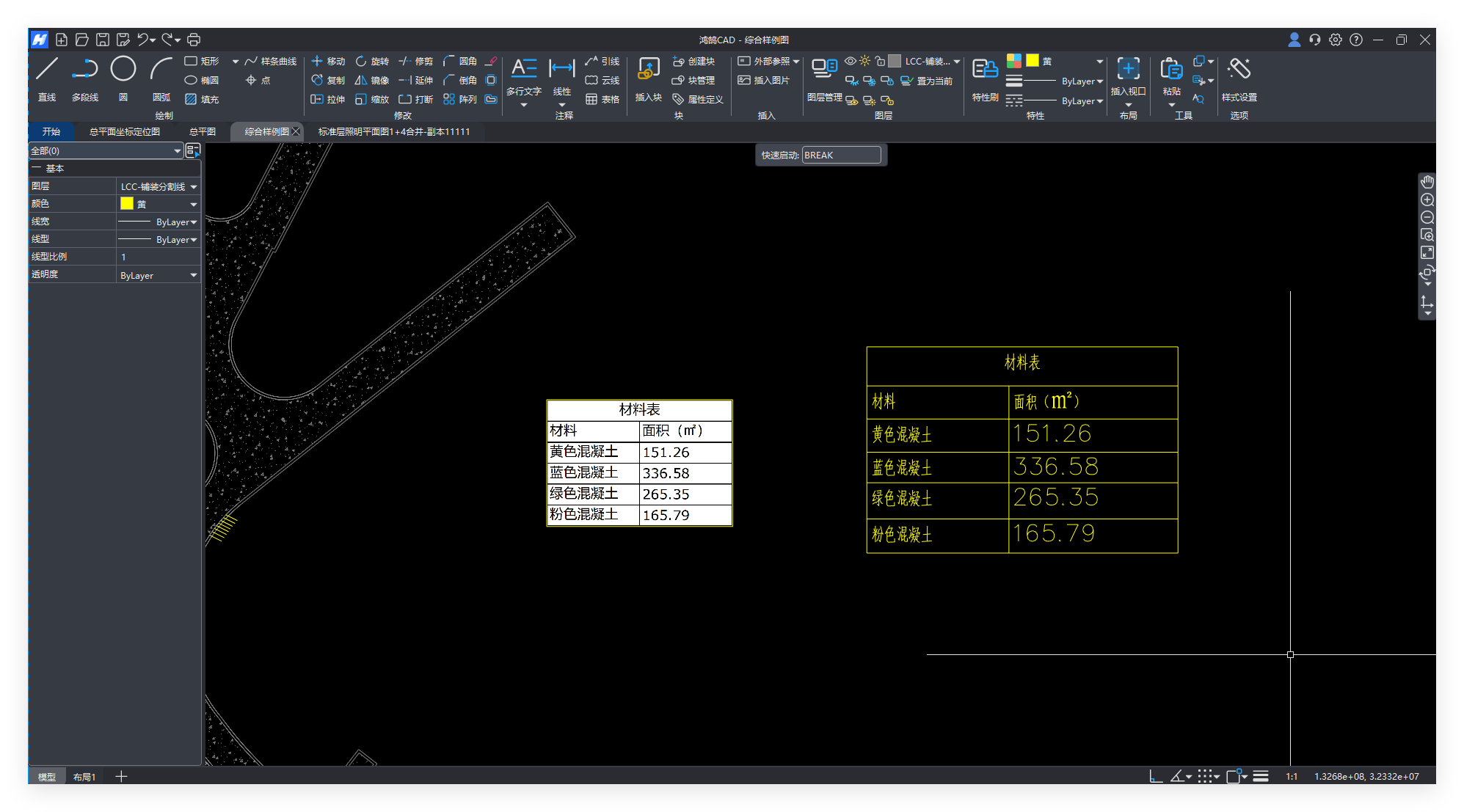Open Layer Manager (图层管理)

coord(824,69)
